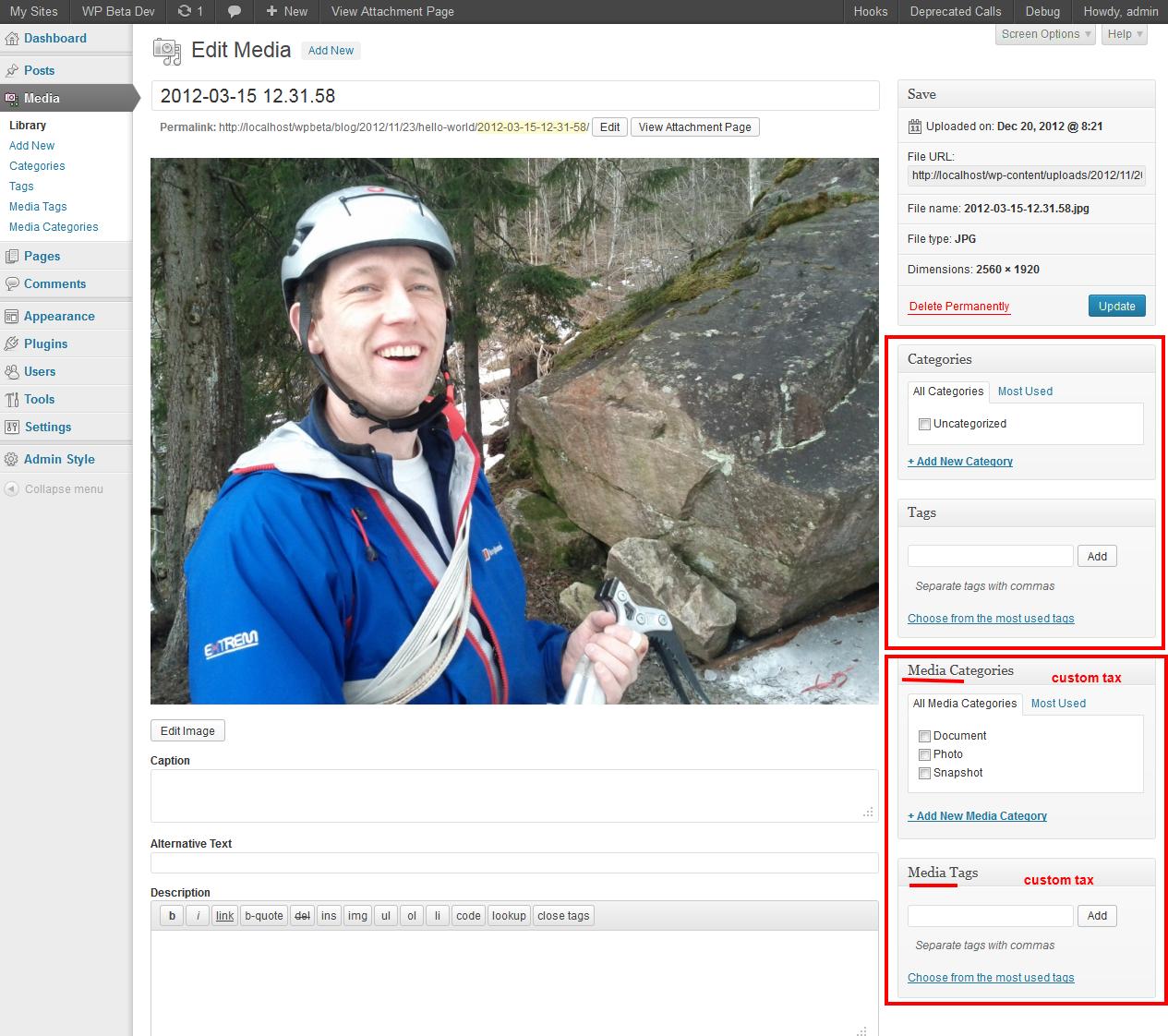Choose from most used tags in Tags box
The width and height of the screenshot is (1168, 1036).
(x=991, y=619)
